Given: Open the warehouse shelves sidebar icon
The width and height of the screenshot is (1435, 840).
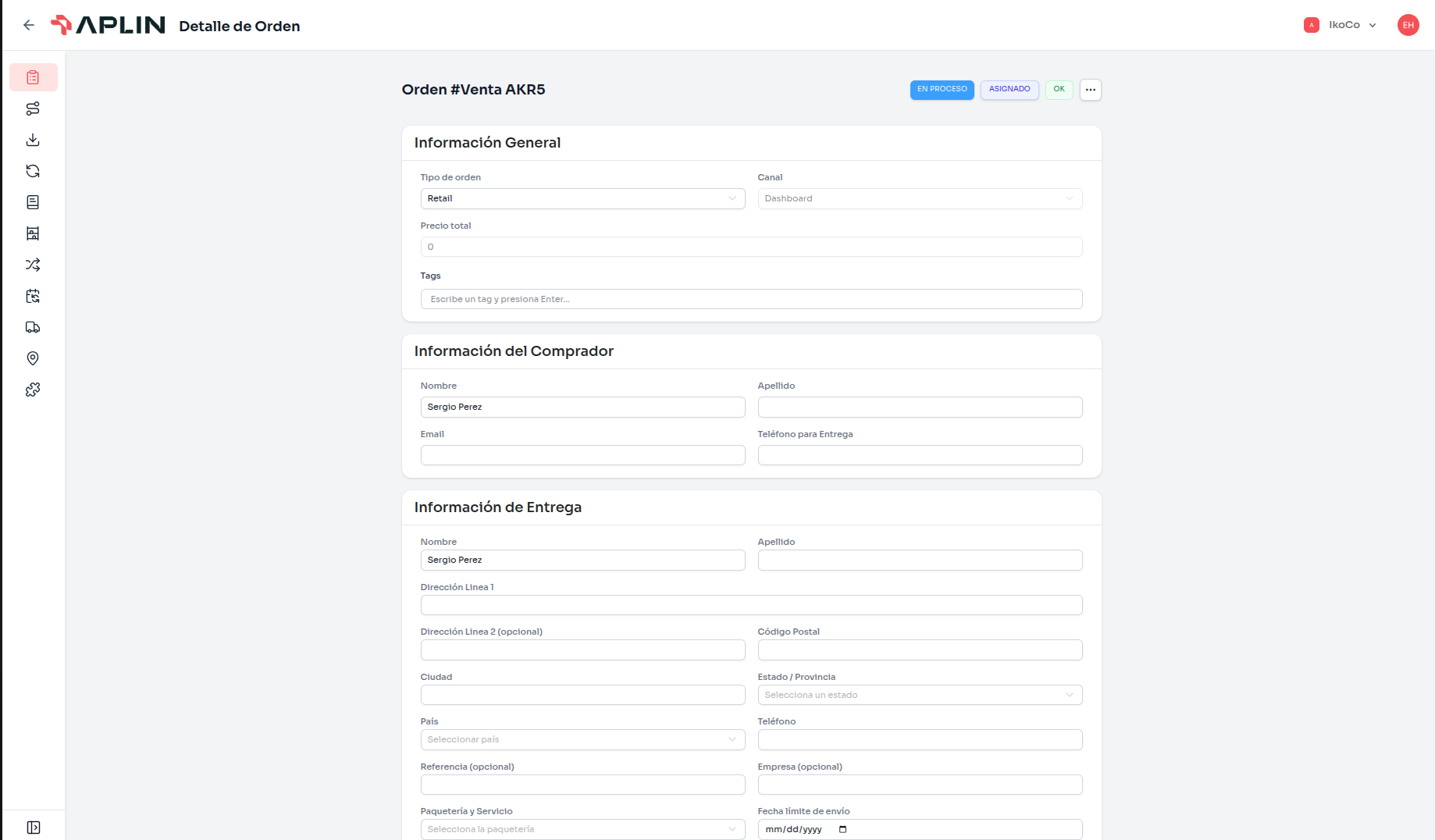Looking at the screenshot, I should (33, 233).
